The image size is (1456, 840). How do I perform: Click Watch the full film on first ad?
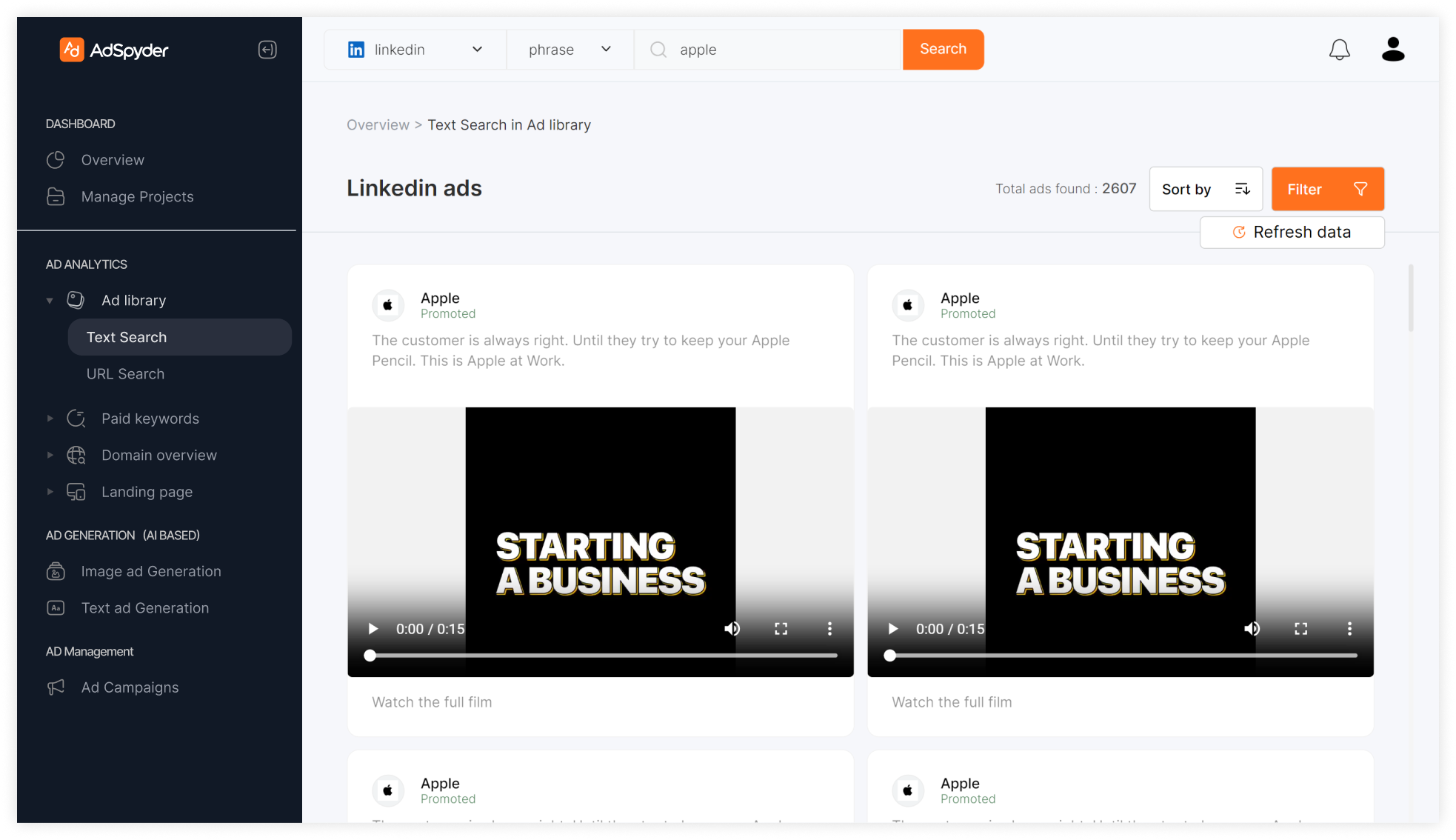point(432,702)
